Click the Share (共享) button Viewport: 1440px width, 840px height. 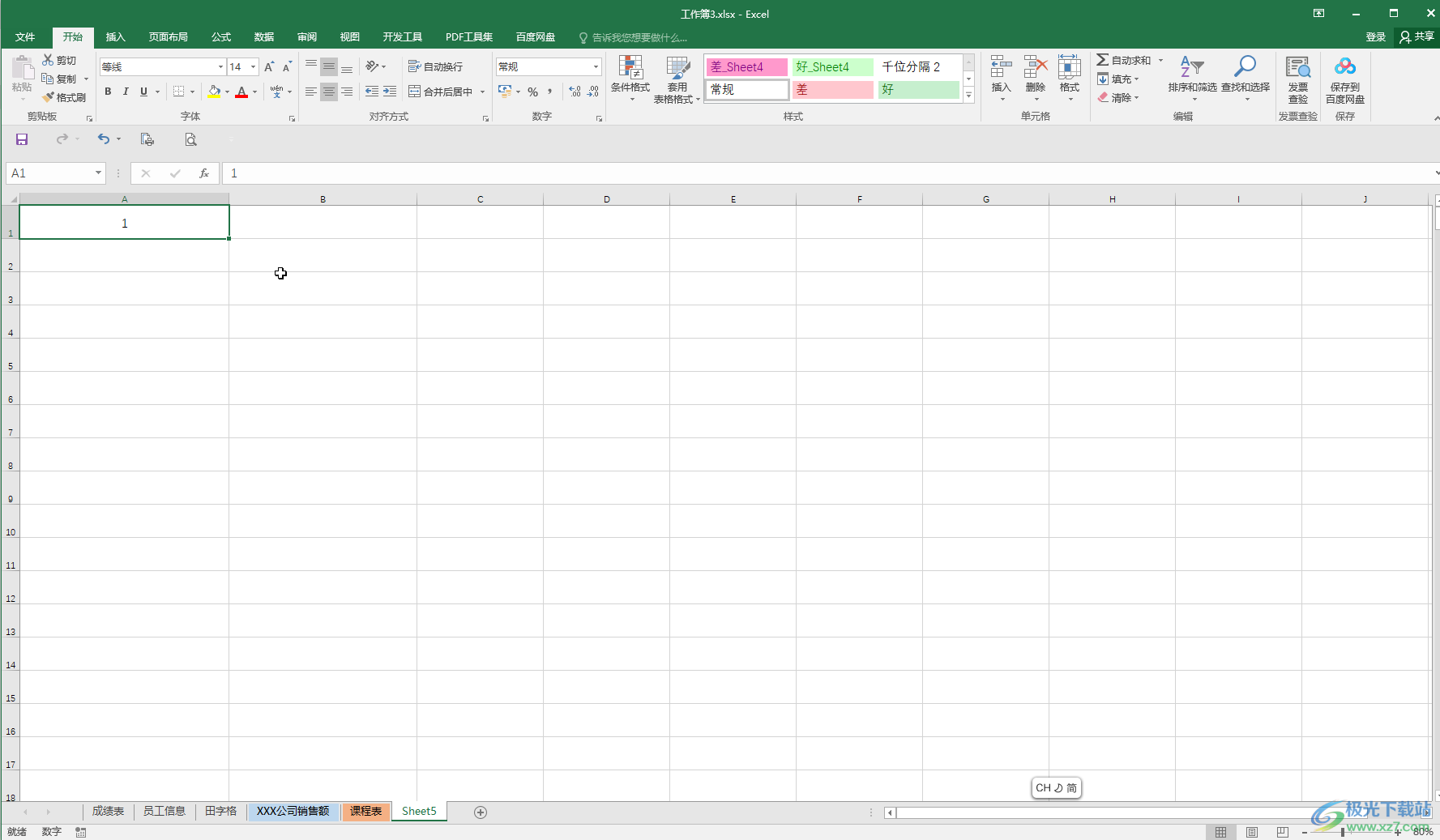[1416, 37]
